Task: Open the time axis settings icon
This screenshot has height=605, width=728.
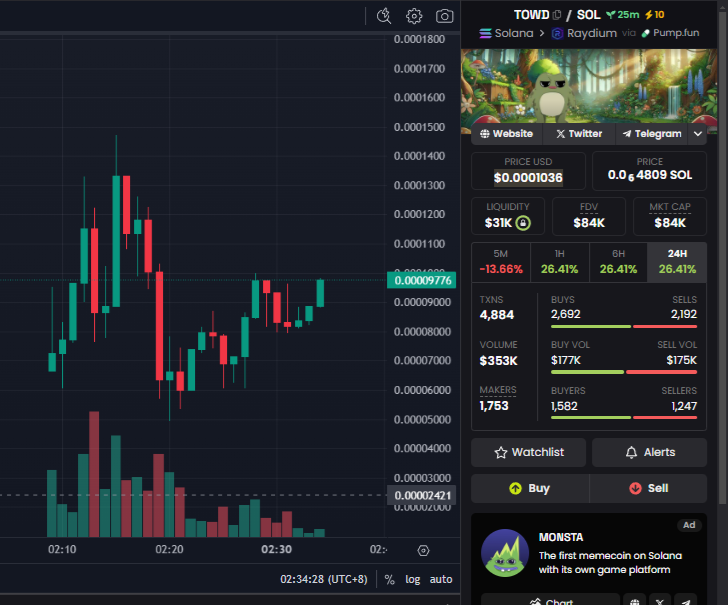Action: [x=423, y=550]
